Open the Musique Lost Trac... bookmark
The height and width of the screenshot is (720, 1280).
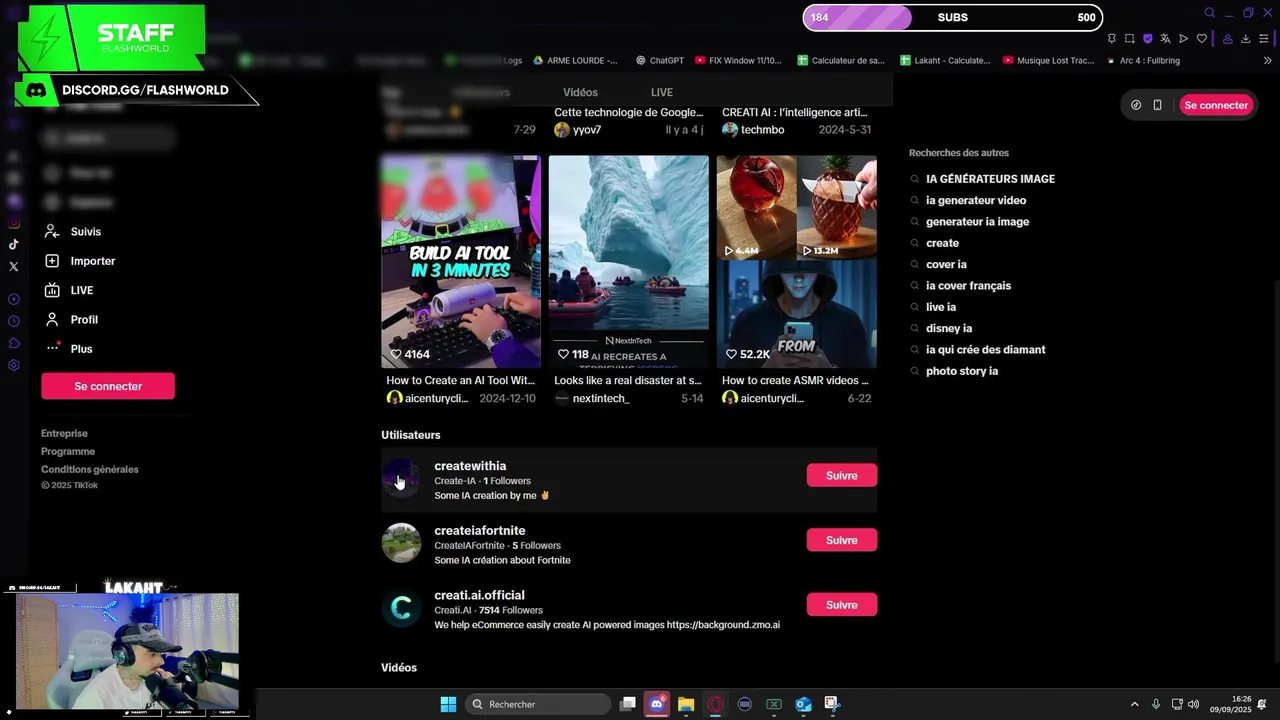point(1047,61)
